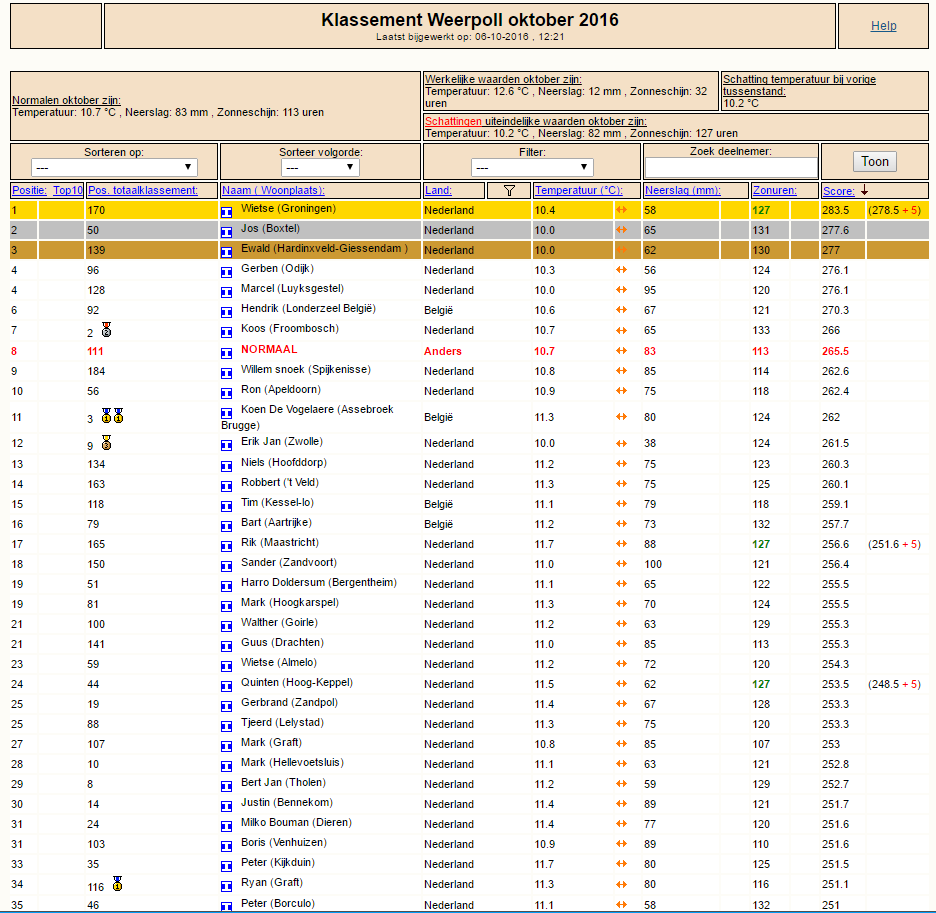Open the Help link
The image size is (936, 913).
click(x=883, y=26)
